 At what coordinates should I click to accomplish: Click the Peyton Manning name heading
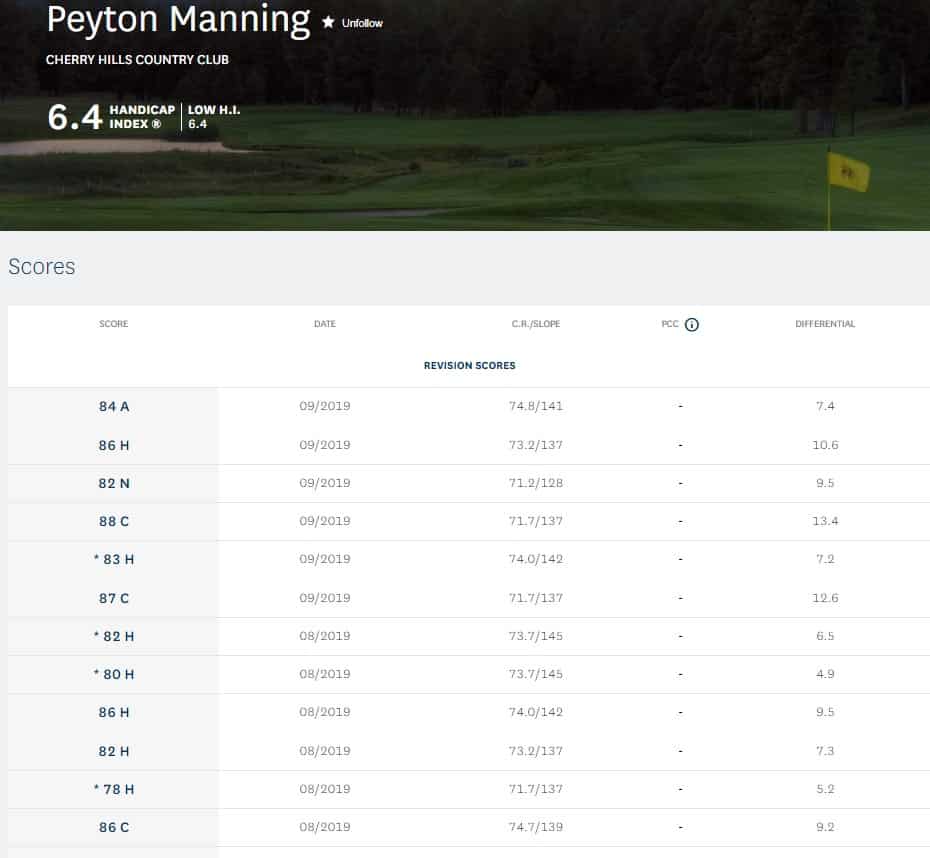point(179,20)
